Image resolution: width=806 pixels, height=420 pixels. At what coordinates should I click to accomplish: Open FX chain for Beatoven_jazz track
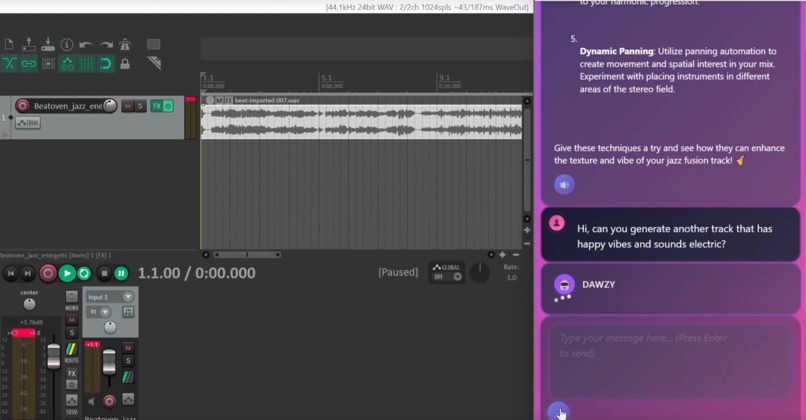pos(157,106)
